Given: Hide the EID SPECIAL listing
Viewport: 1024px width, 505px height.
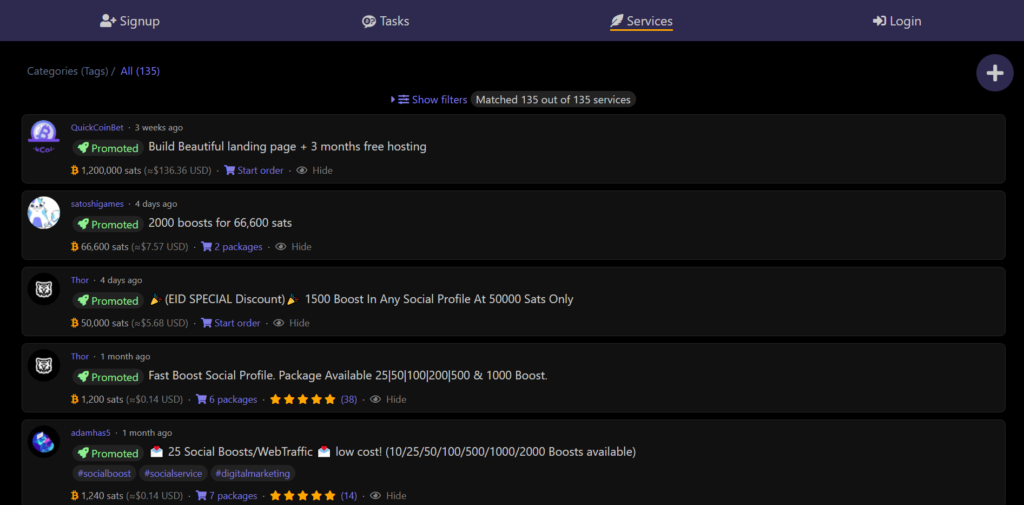Looking at the screenshot, I should (x=291, y=323).
